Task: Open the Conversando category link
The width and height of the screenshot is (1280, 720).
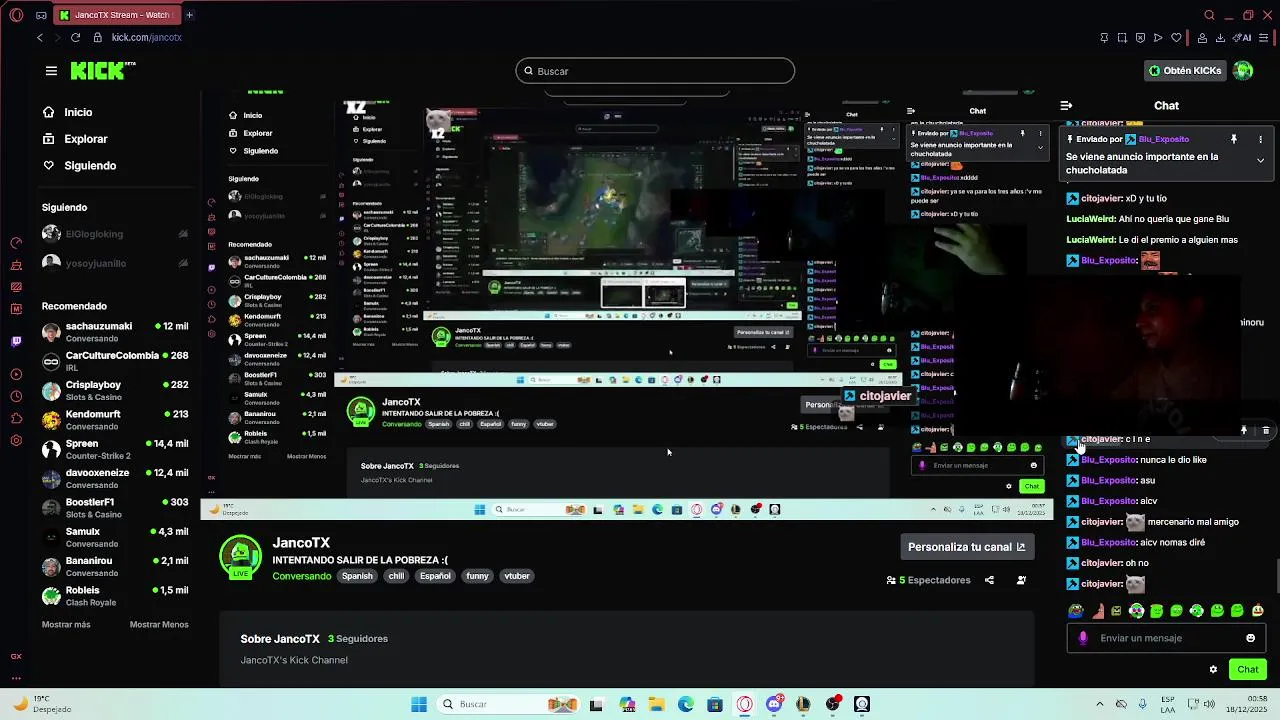Action: coord(302,576)
